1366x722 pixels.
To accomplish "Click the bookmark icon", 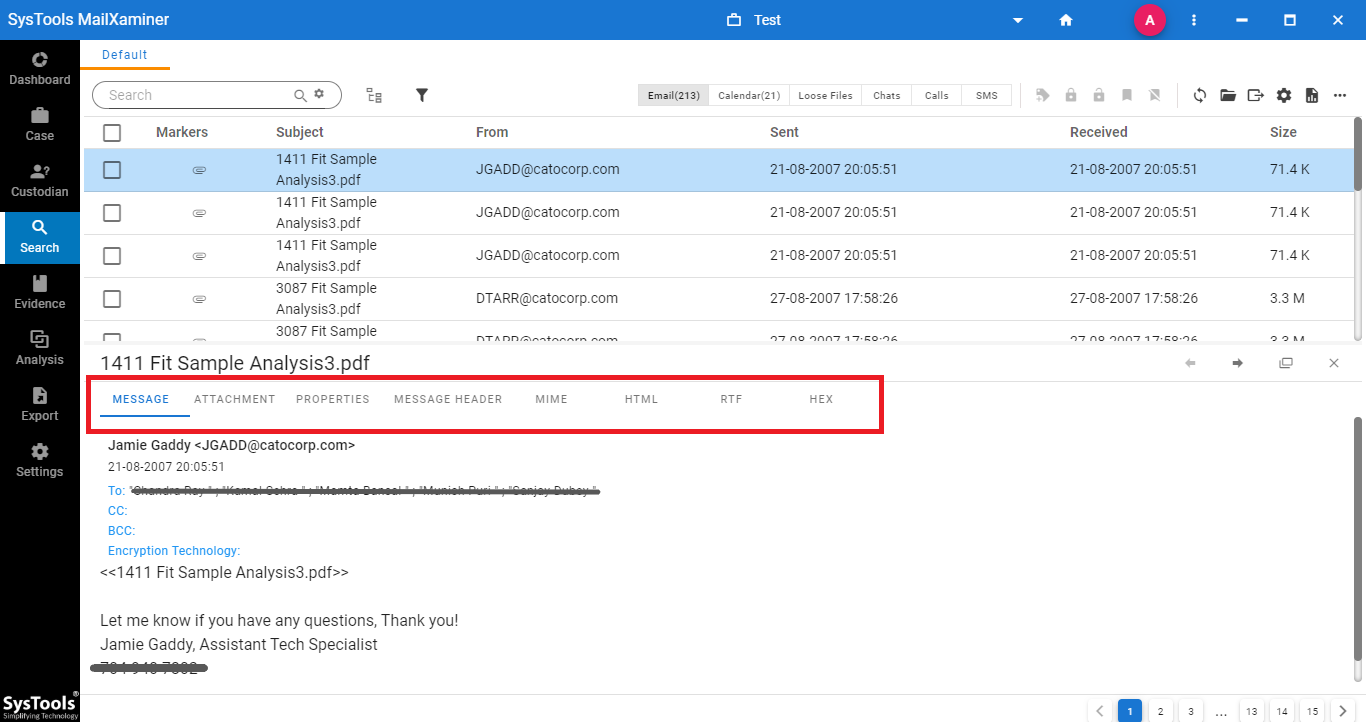I will tap(1127, 95).
